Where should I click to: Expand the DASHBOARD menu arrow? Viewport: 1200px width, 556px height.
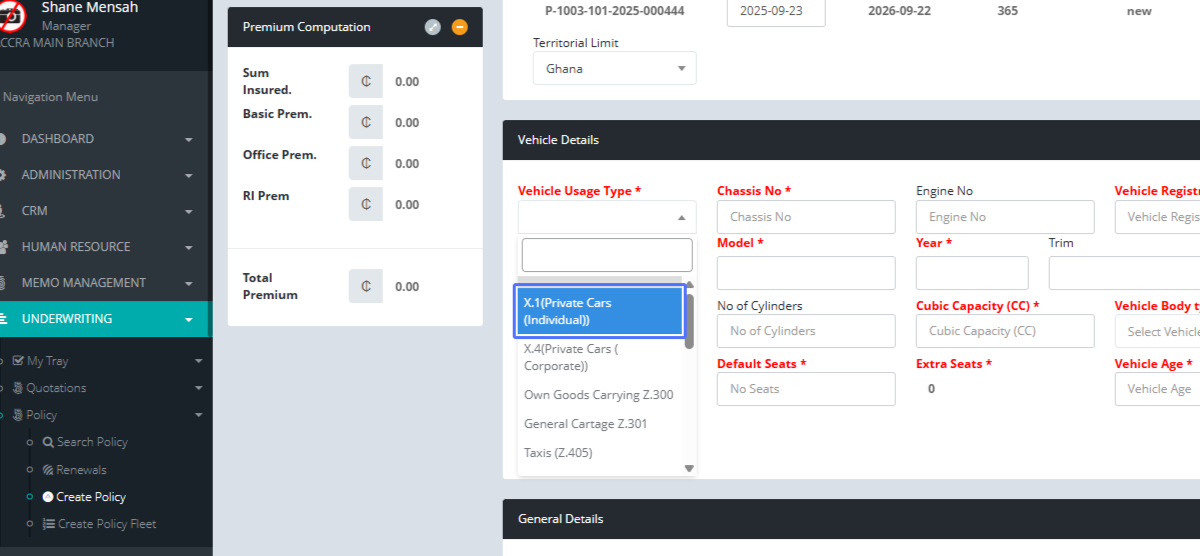(x=188, y=140)
